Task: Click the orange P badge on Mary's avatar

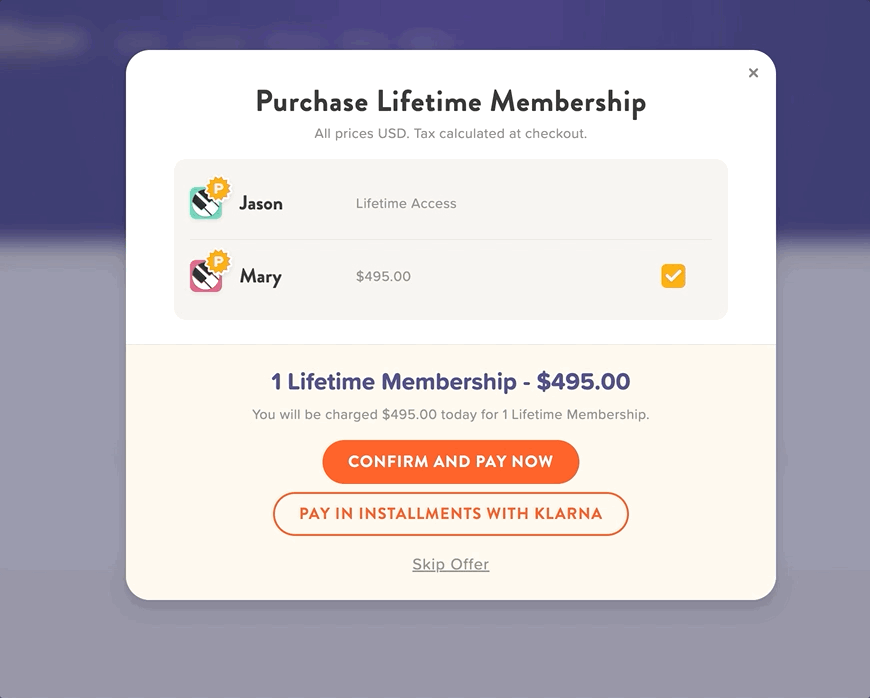Action: (219, 263)
